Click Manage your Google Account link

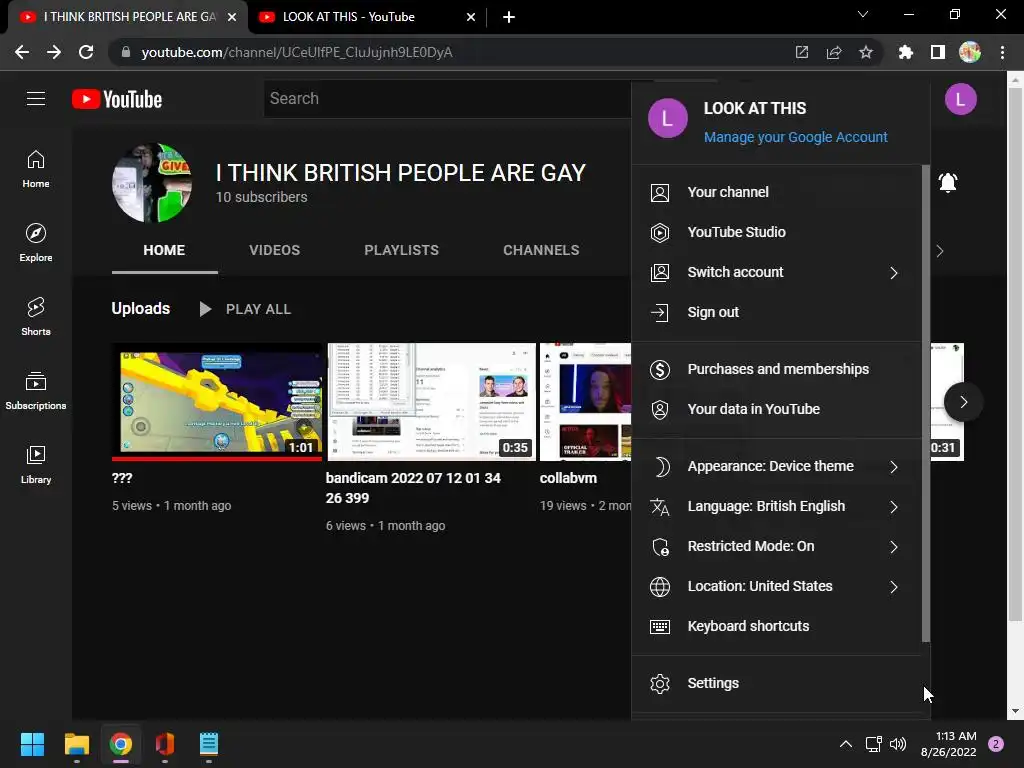795,137
